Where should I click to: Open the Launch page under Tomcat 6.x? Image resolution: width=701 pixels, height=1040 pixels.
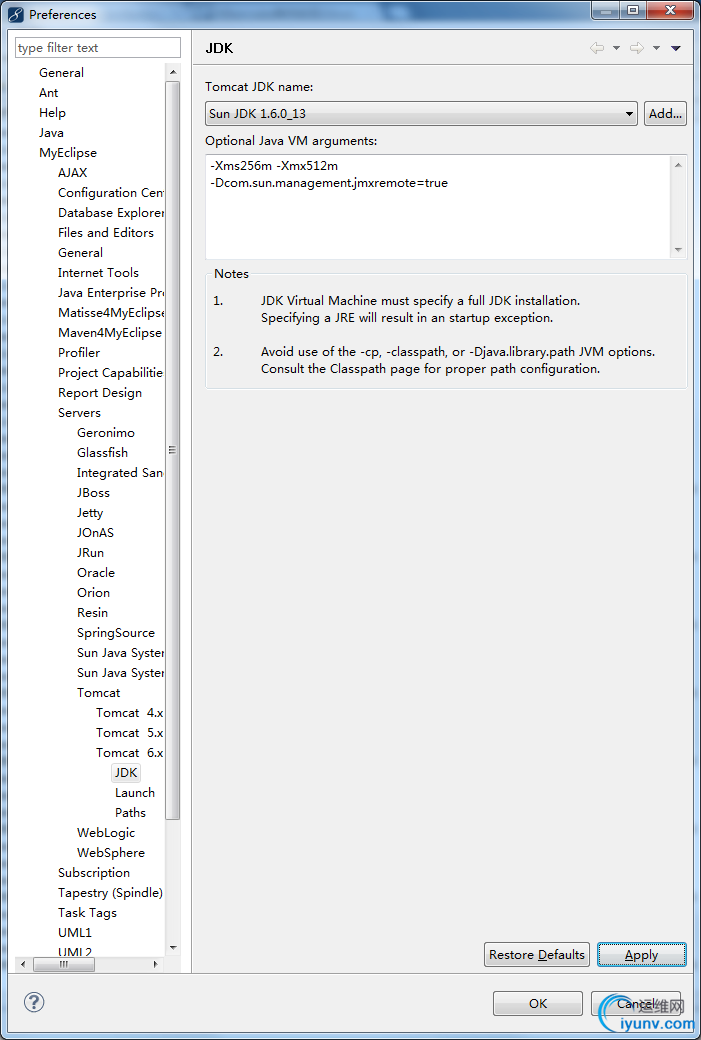tap(135, 792)
